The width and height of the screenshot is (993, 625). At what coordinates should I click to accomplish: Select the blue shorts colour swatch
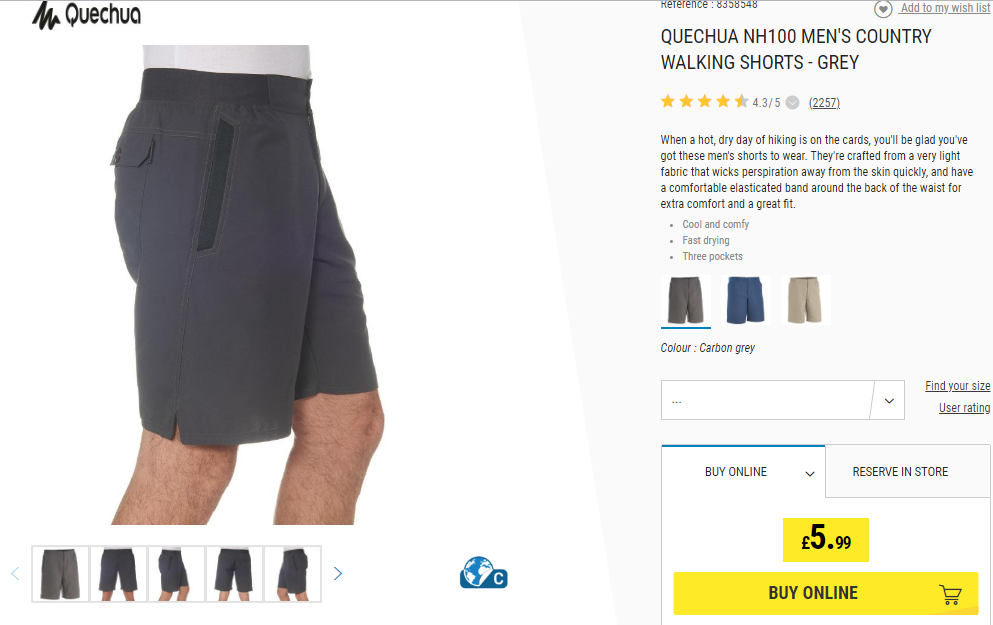(745, 300)
